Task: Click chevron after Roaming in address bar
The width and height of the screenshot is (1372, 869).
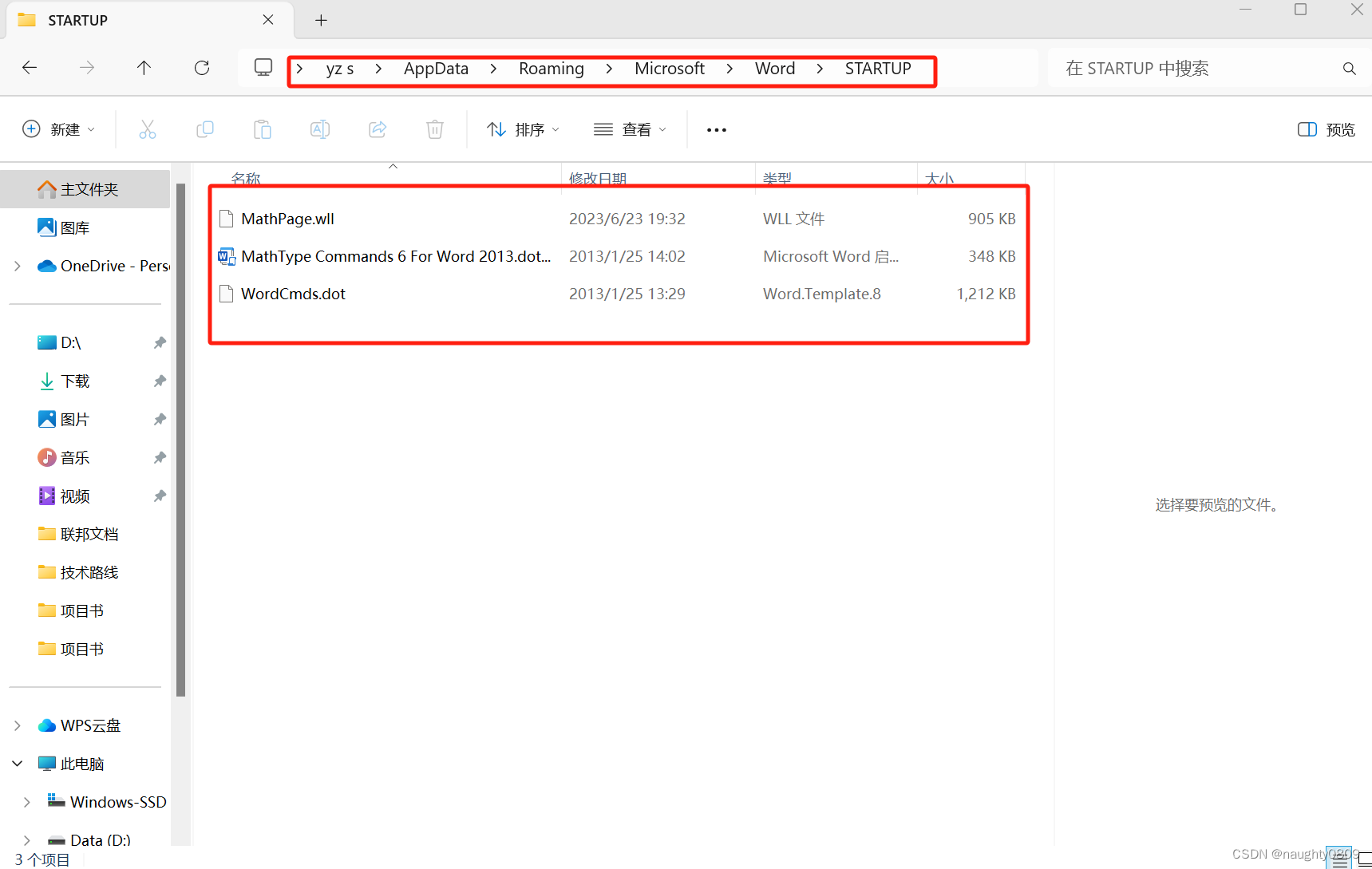Action: [609, 69]
